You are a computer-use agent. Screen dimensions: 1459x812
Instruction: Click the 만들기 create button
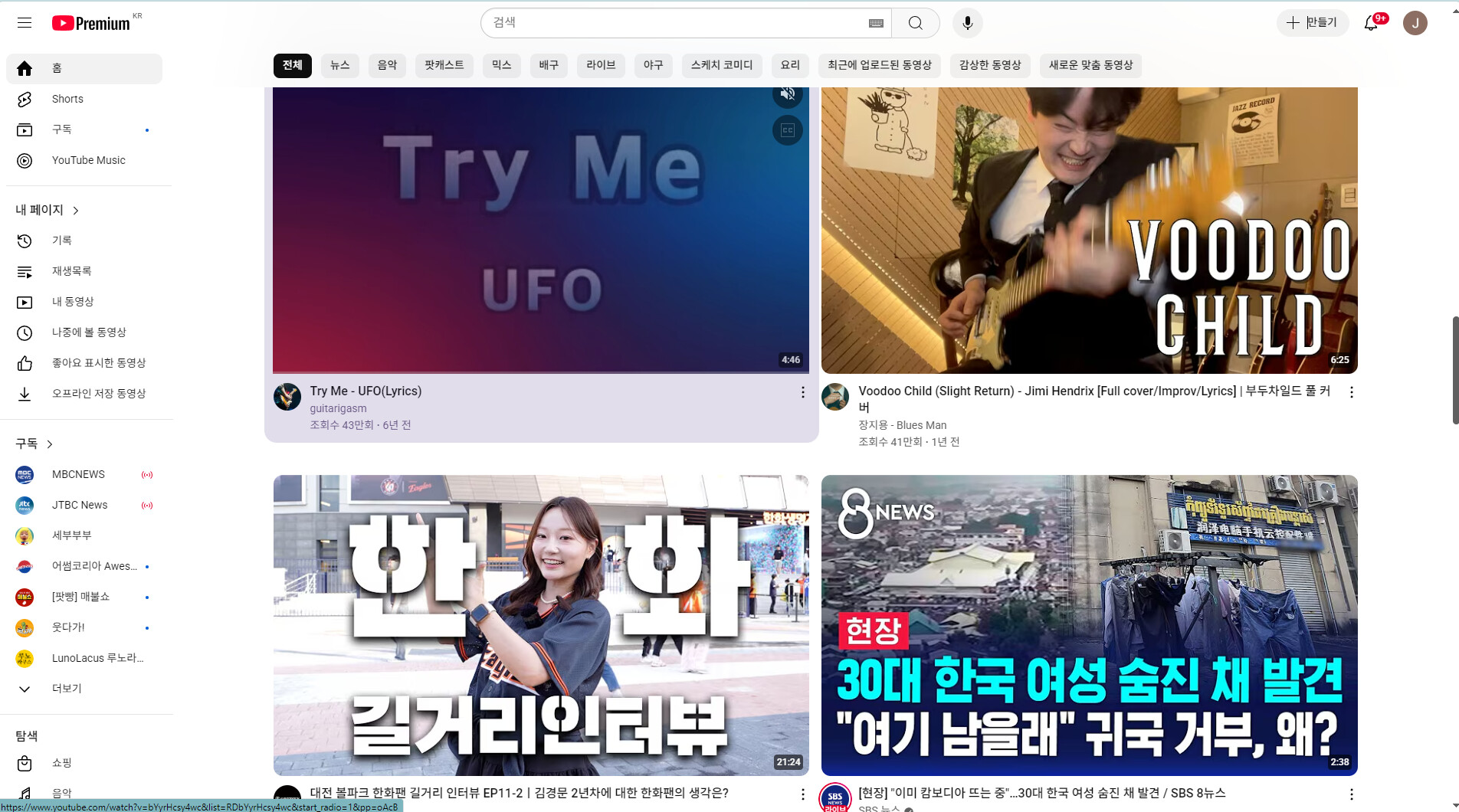point(1312,23)
